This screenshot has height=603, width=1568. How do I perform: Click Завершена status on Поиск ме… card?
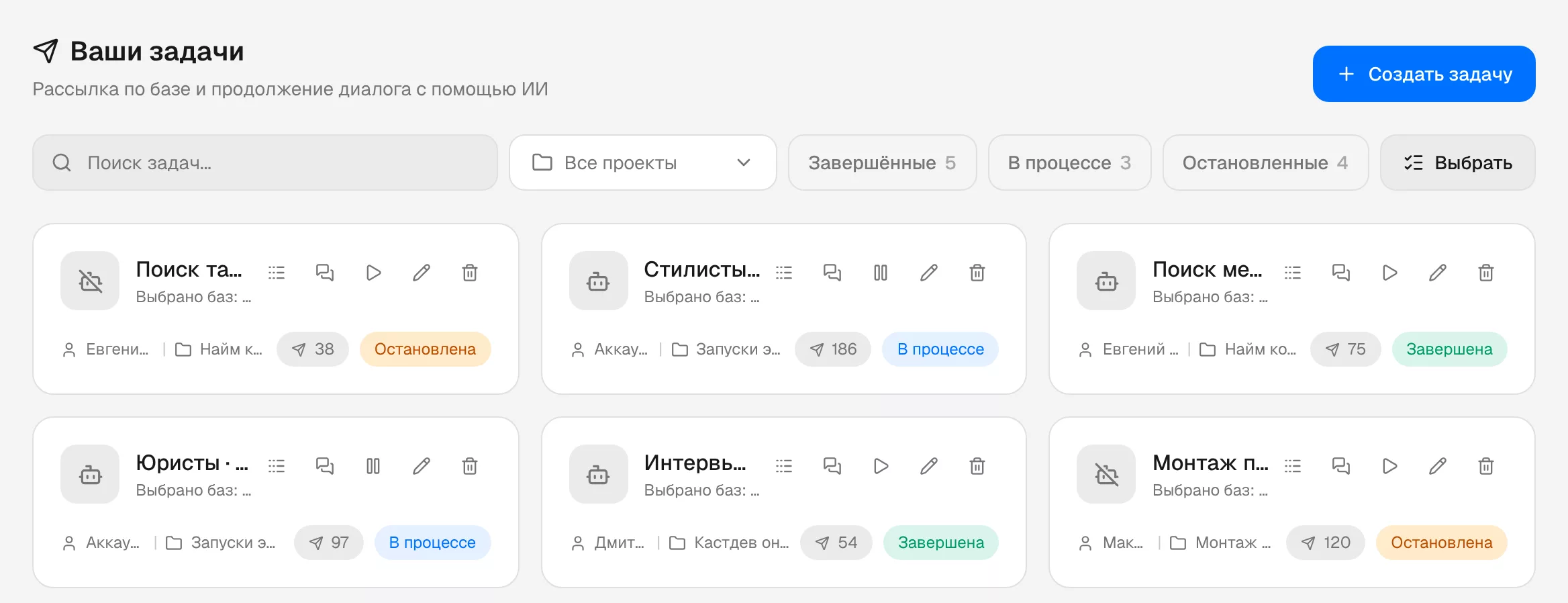[1450, 349]
